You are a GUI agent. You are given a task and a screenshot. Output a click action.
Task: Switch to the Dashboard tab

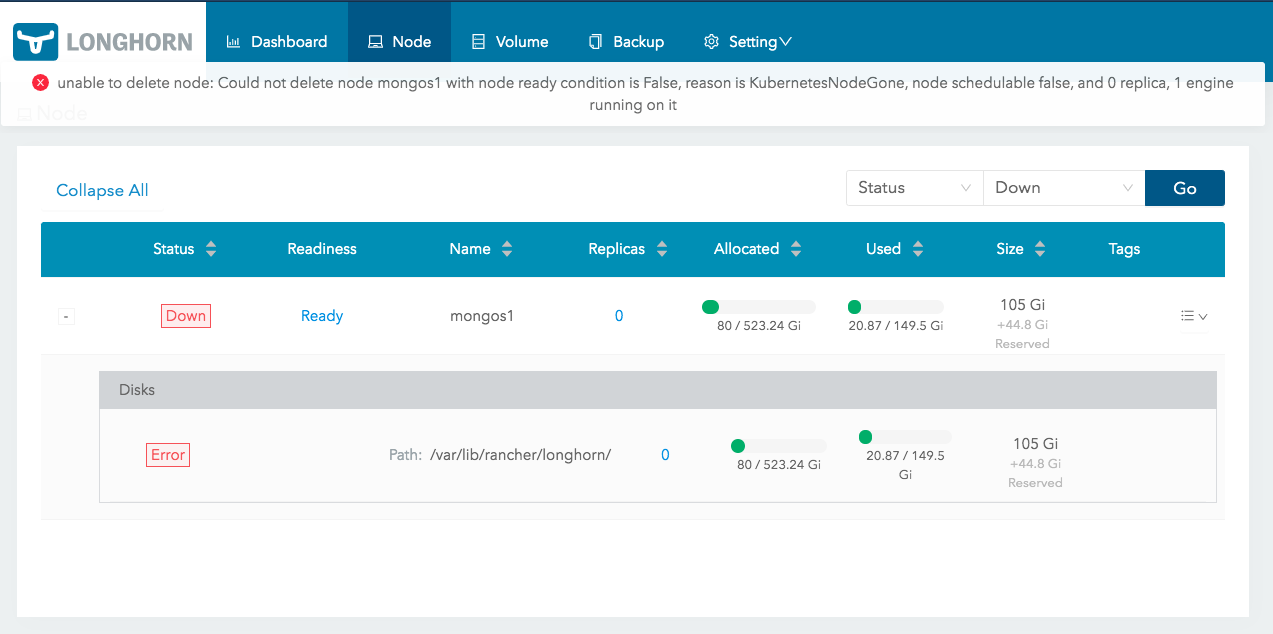(x=287, y=41)
